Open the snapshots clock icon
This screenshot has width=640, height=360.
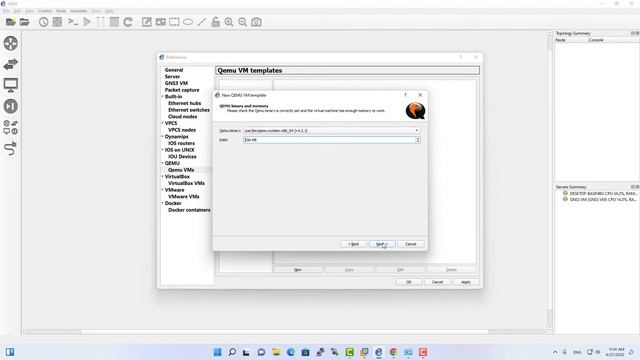(x=44, y=22)
